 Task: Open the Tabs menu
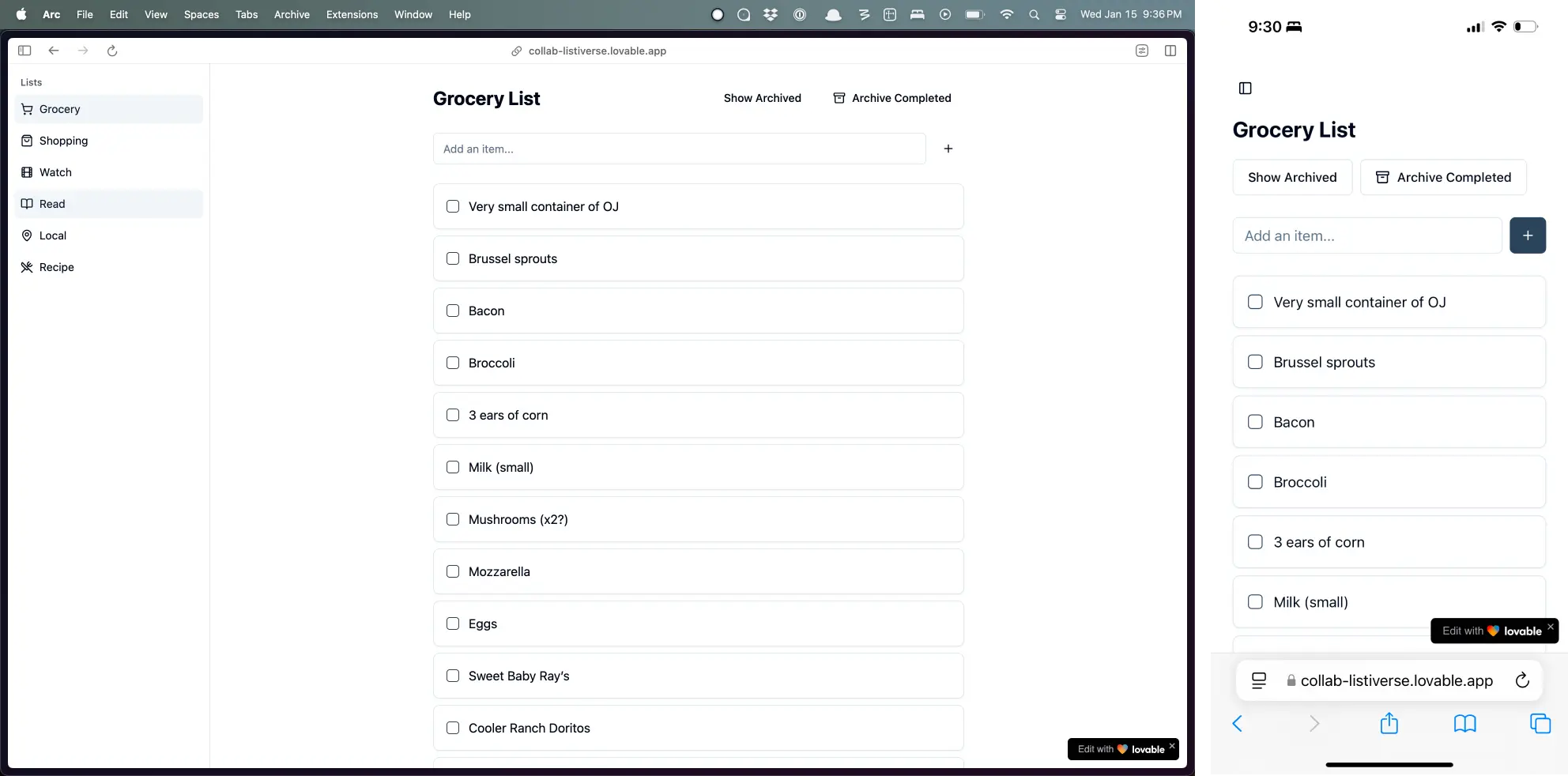247,14
